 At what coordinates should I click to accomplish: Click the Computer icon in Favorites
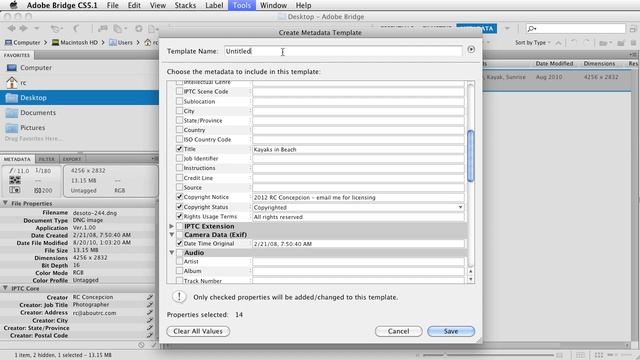coord(12,68)
